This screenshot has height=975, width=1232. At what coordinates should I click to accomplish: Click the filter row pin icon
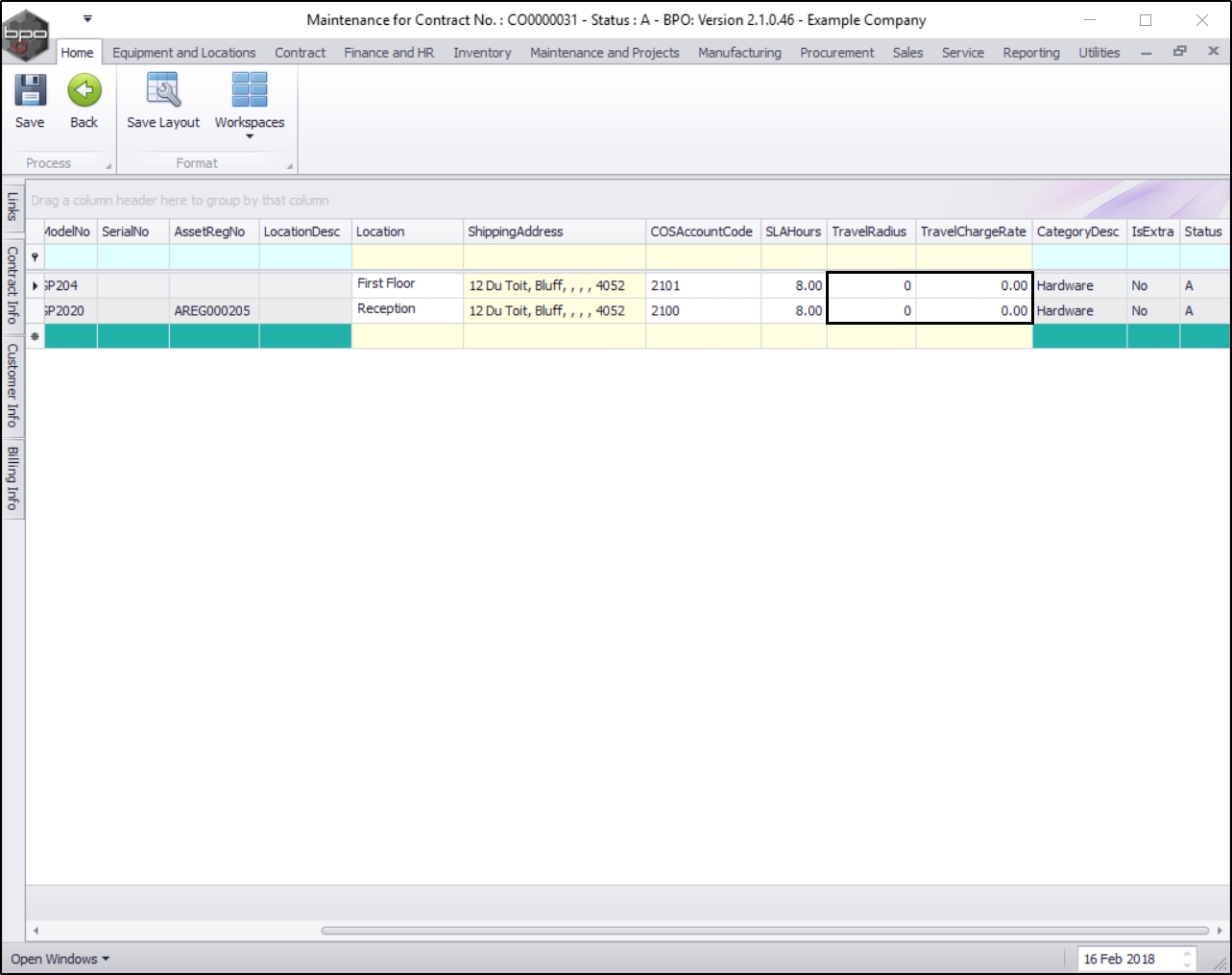[x=36, y=256]
